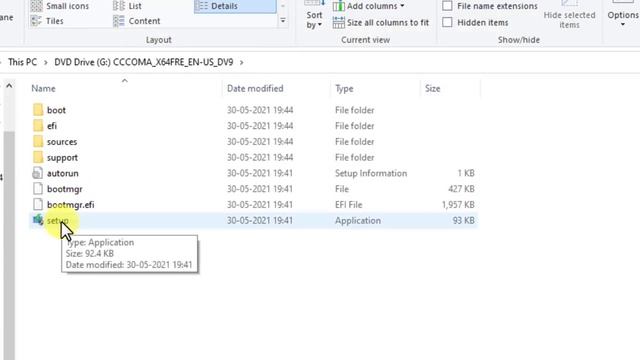
Task: Select the bootmgr.efi file icon
Action: pyautogui.click(x=38, y=204)
